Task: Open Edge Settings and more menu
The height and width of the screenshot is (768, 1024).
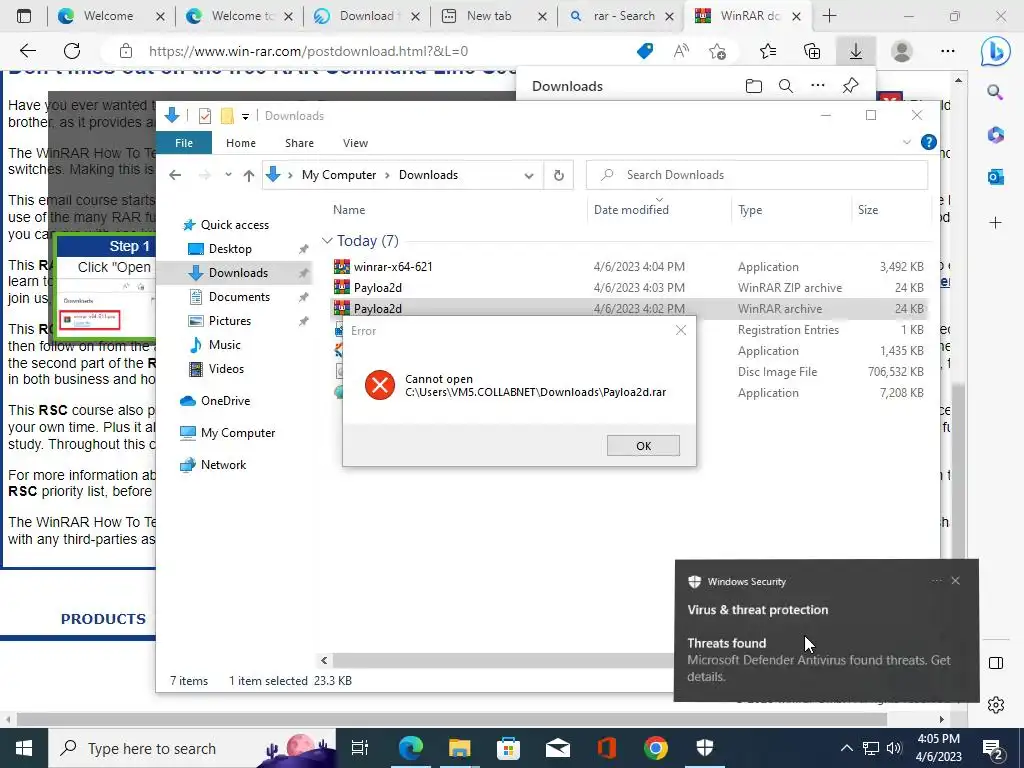Action: [x=948, y=51]
